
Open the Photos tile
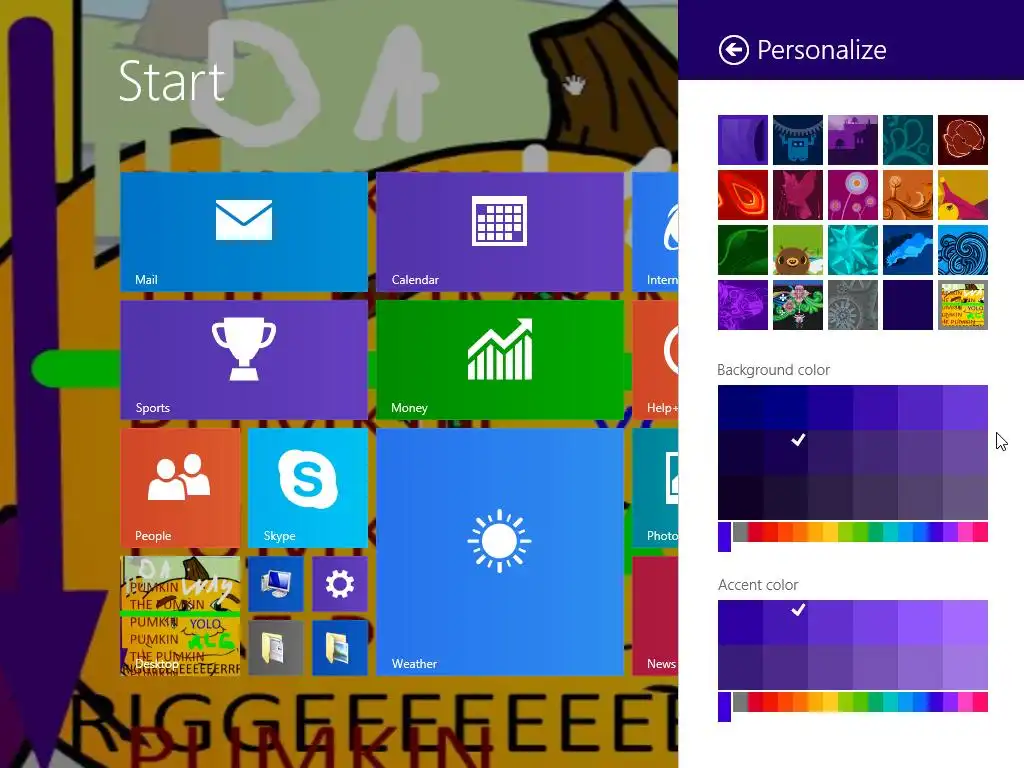[x=655, y=488]
